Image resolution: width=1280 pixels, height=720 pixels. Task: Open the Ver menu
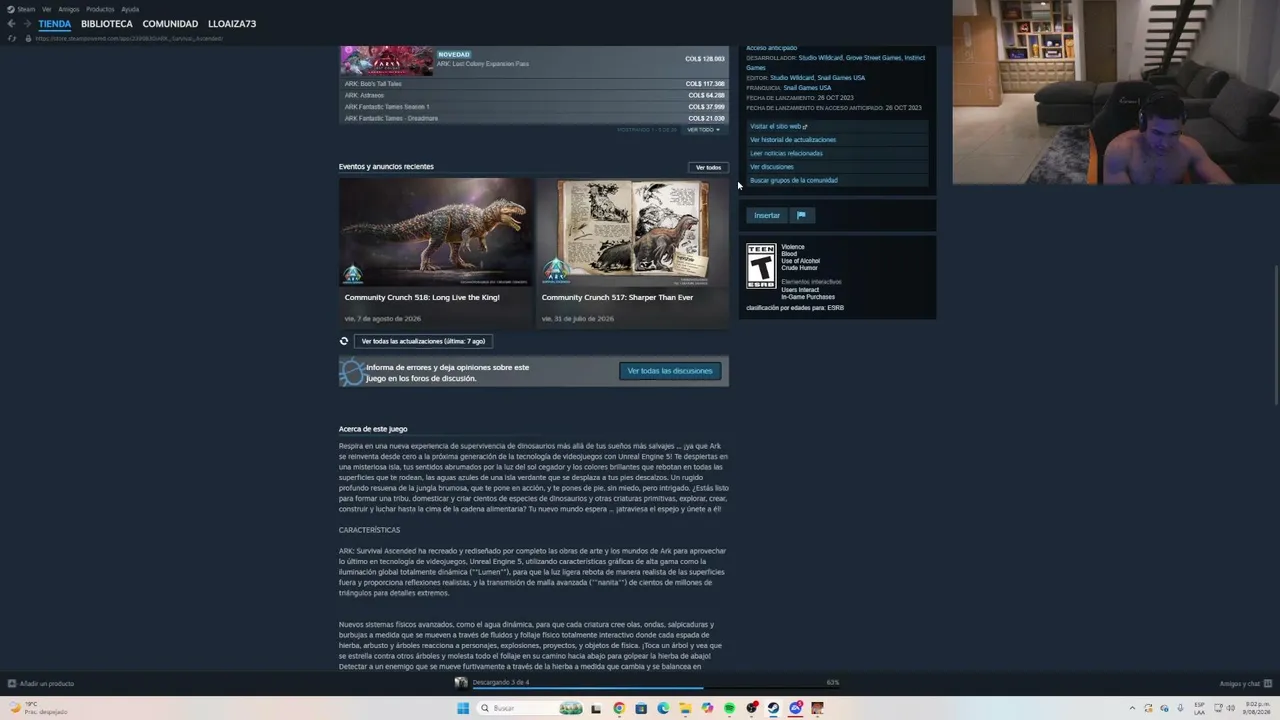pyautogui.click(x=46, y=9)
